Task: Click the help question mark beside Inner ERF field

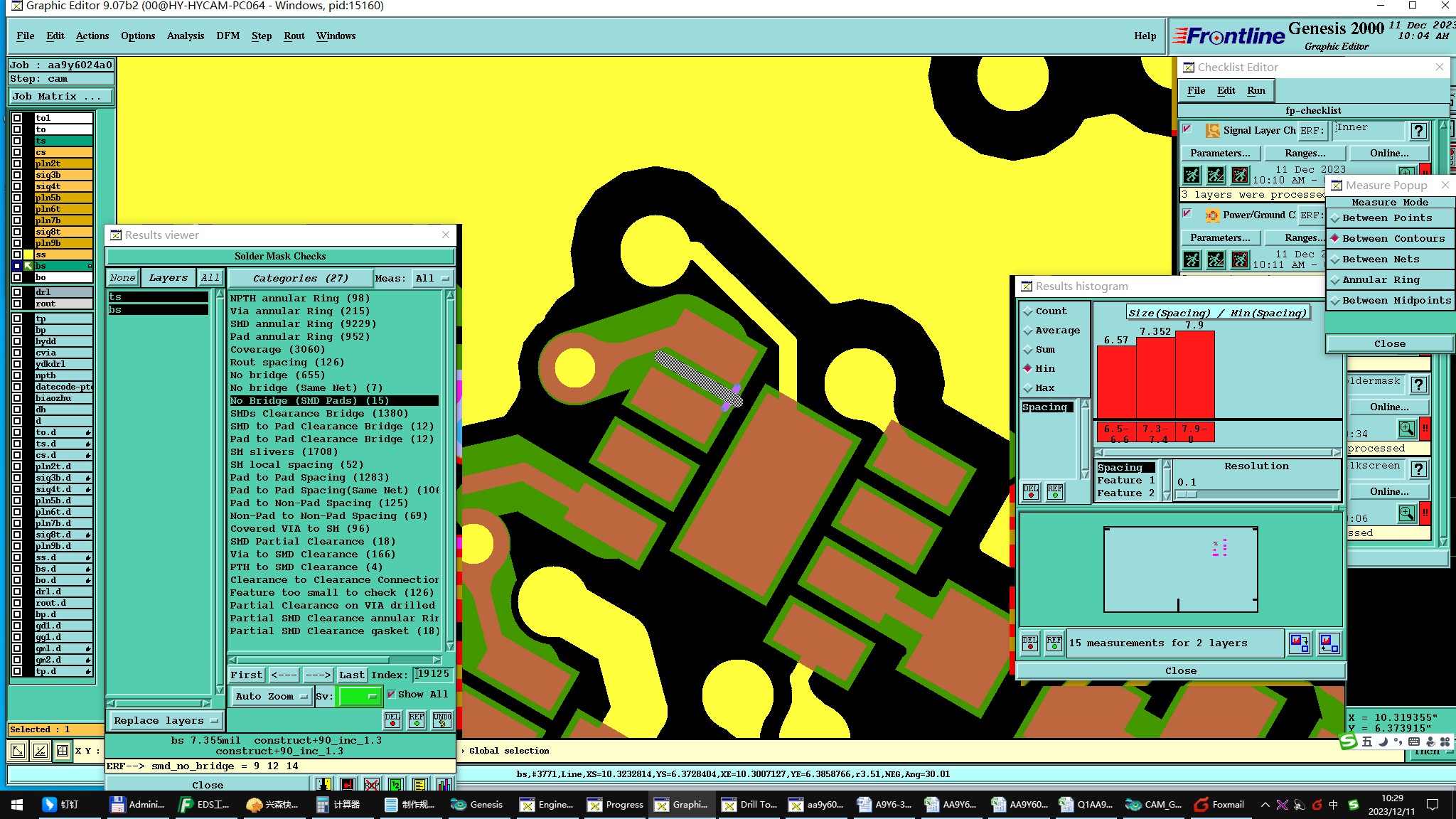Action: (1418, 131)
